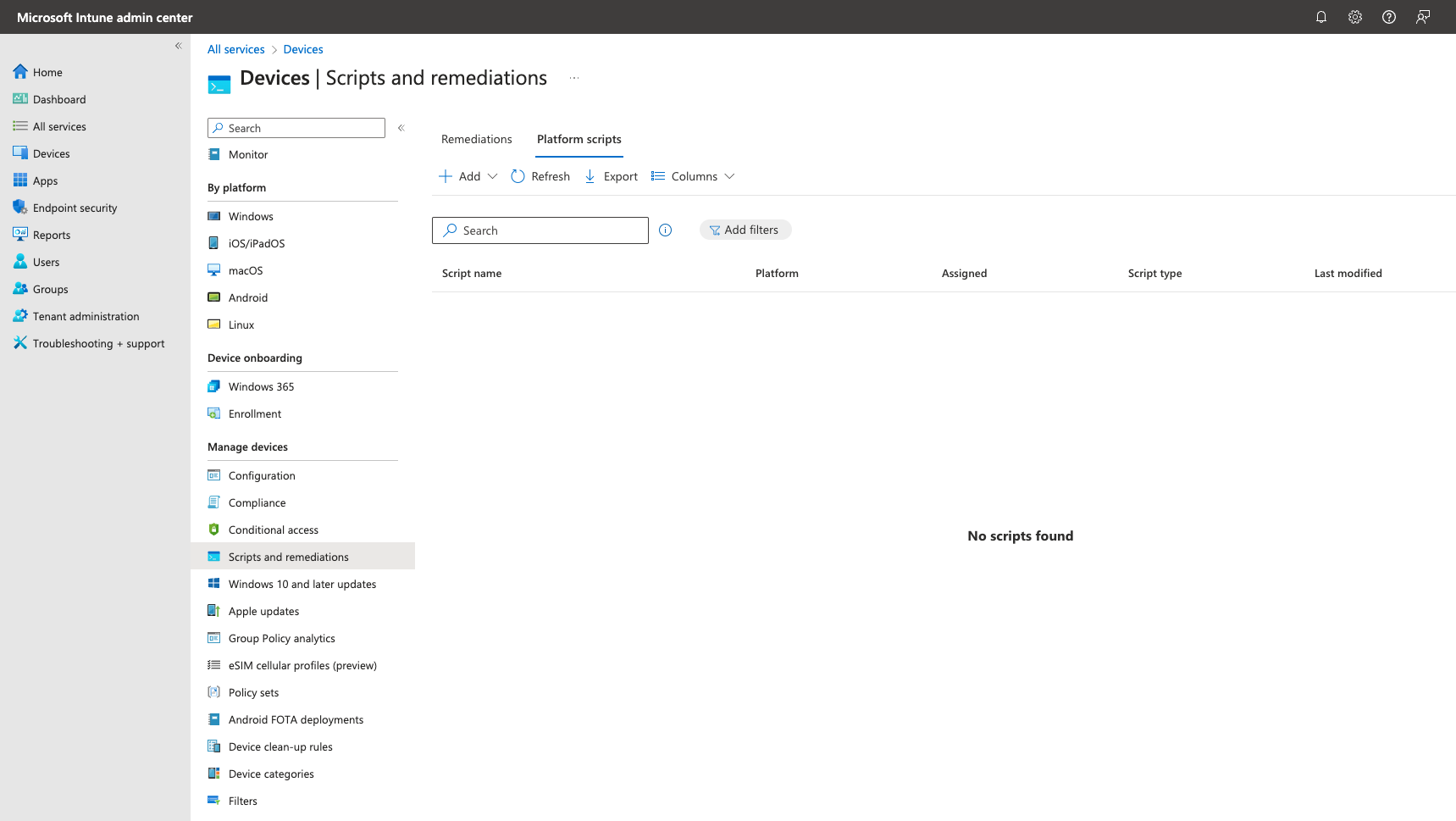The width and height of the screenshot is (1456, 821).
Task: Export the scripts list
Action: click(x=611, y=176)
